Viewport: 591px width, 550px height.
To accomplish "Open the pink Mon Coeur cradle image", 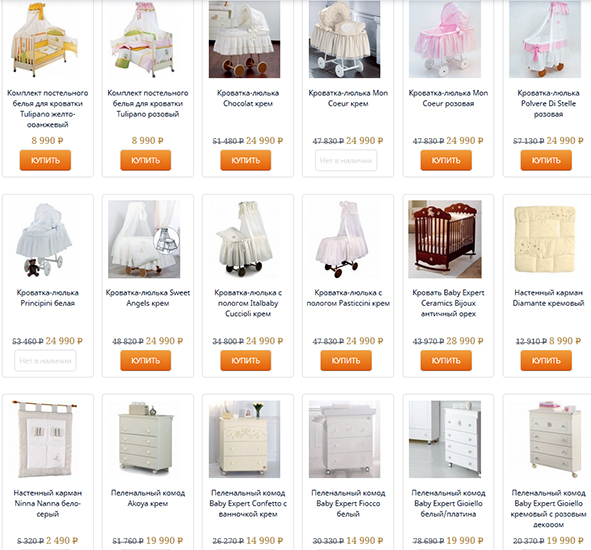I will click(x=445, y=39).
